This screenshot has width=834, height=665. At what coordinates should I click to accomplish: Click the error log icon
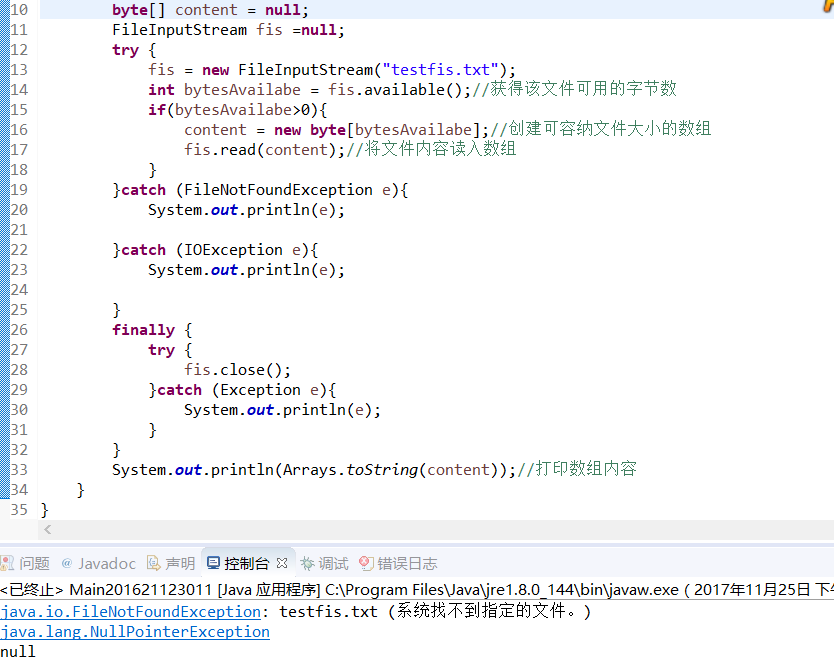click(x=366, y=563)
